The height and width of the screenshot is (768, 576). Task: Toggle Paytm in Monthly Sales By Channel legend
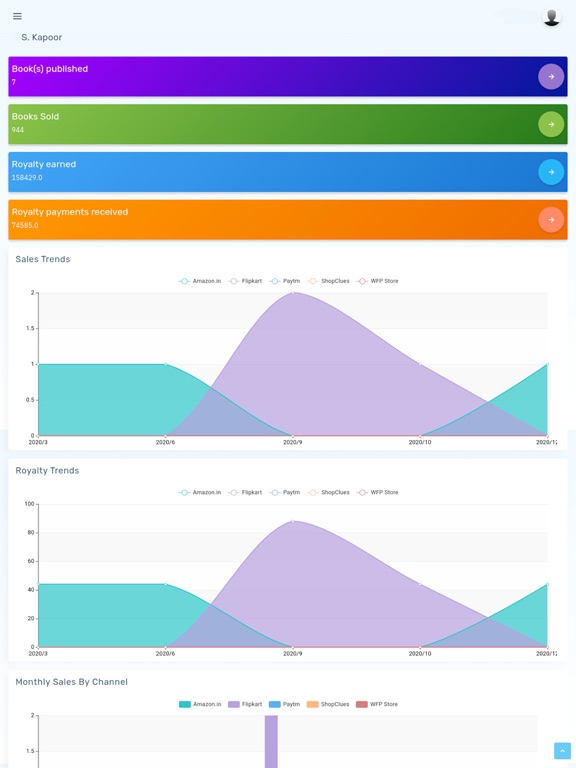click(x=285, y=704)
